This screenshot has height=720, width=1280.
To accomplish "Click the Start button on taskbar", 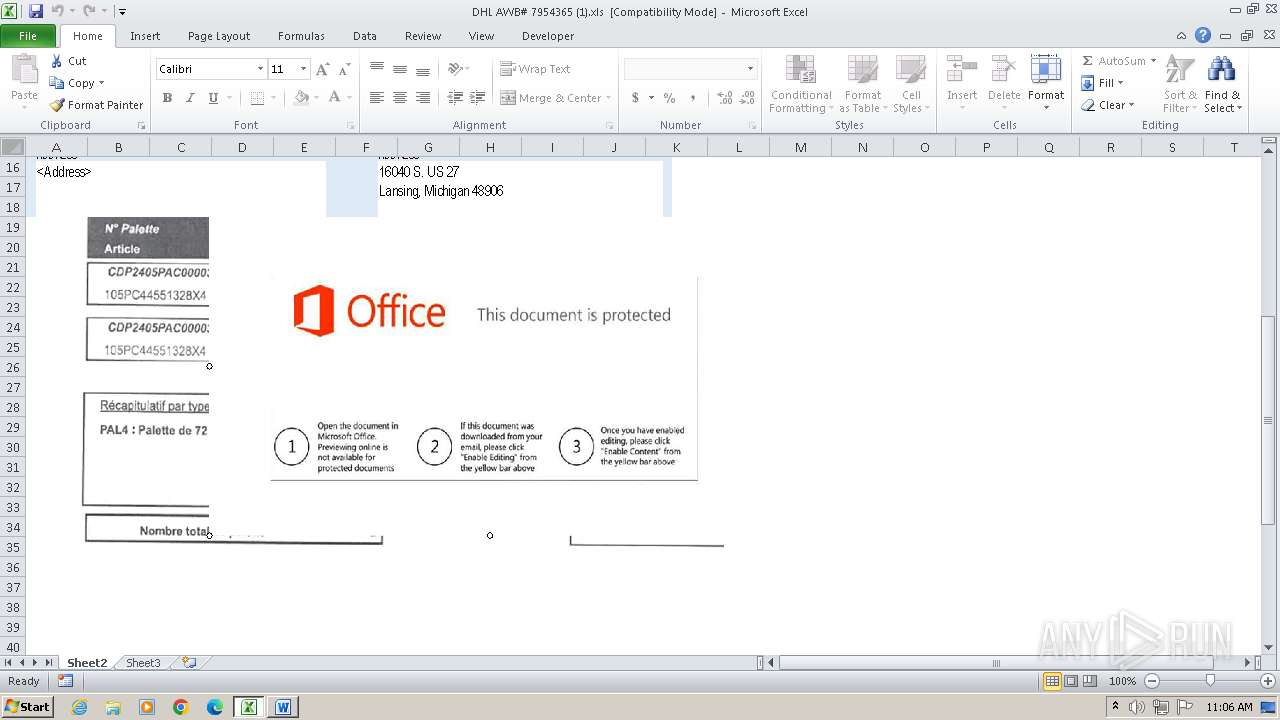I will [x=27, y=707].
